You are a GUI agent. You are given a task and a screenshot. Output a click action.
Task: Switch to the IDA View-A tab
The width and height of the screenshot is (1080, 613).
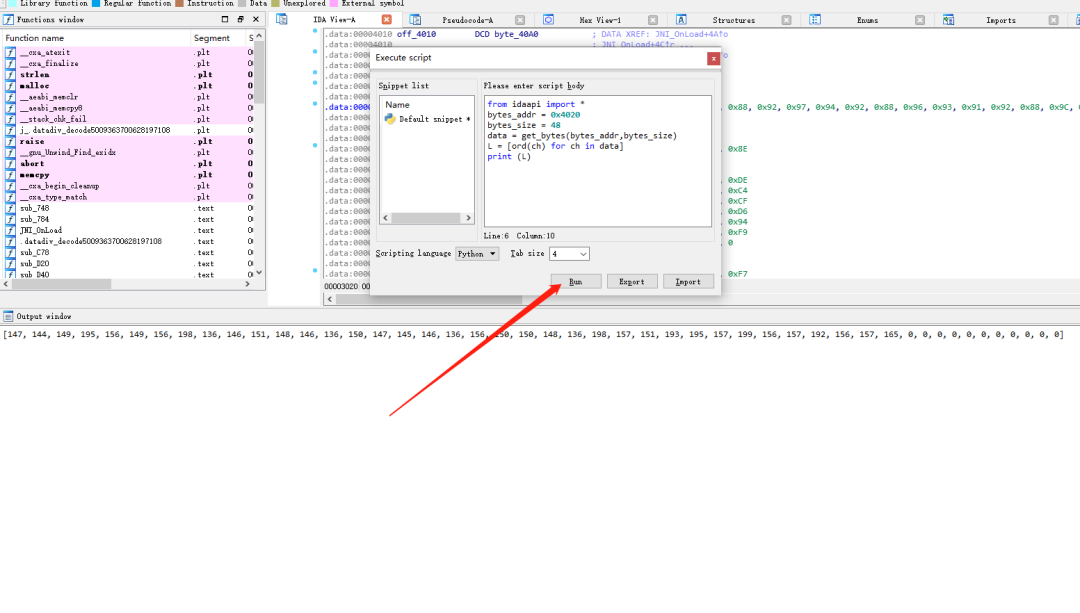(334, 20)
